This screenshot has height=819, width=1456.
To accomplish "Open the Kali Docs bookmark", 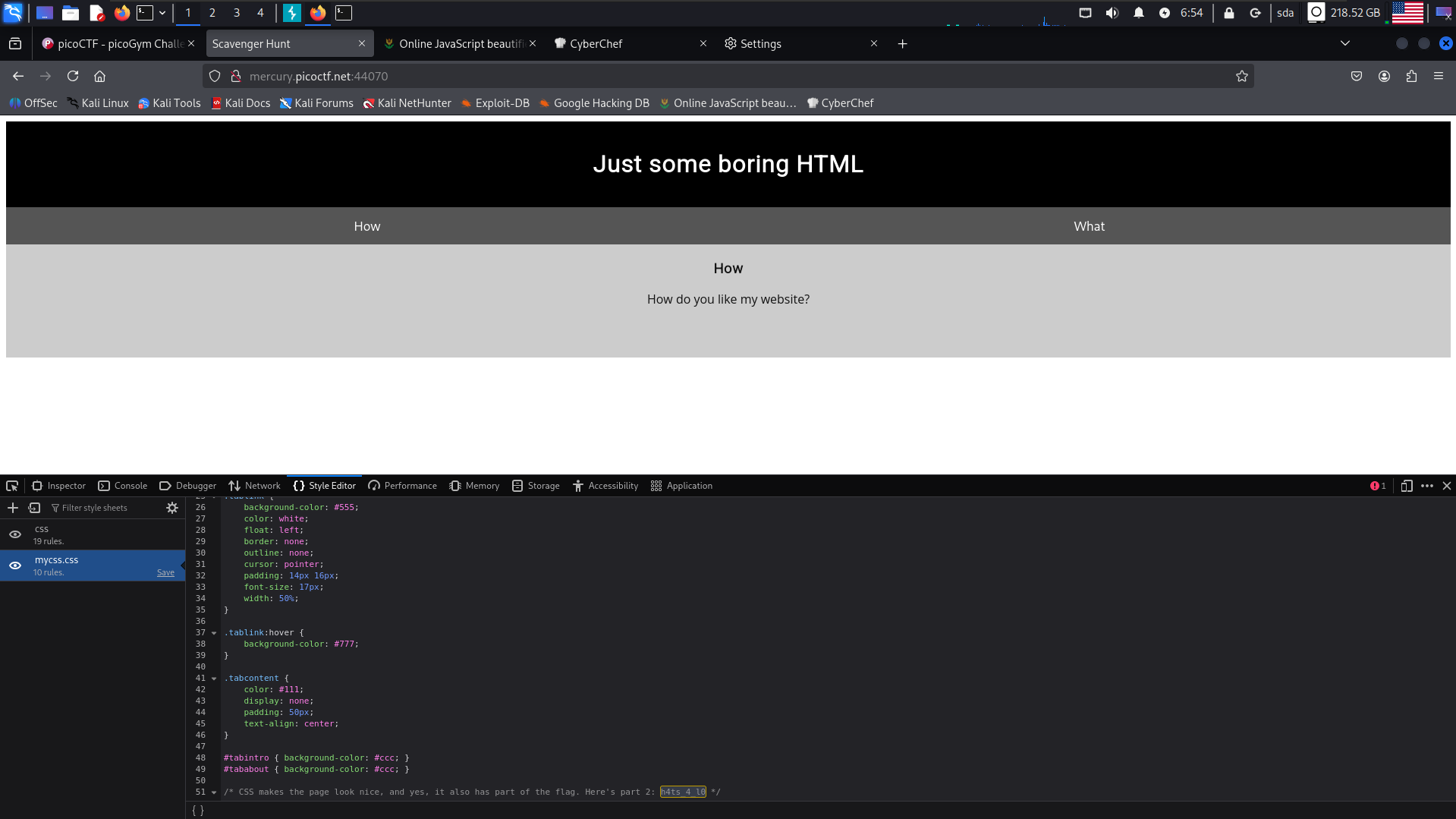I will tap(241, 103).
